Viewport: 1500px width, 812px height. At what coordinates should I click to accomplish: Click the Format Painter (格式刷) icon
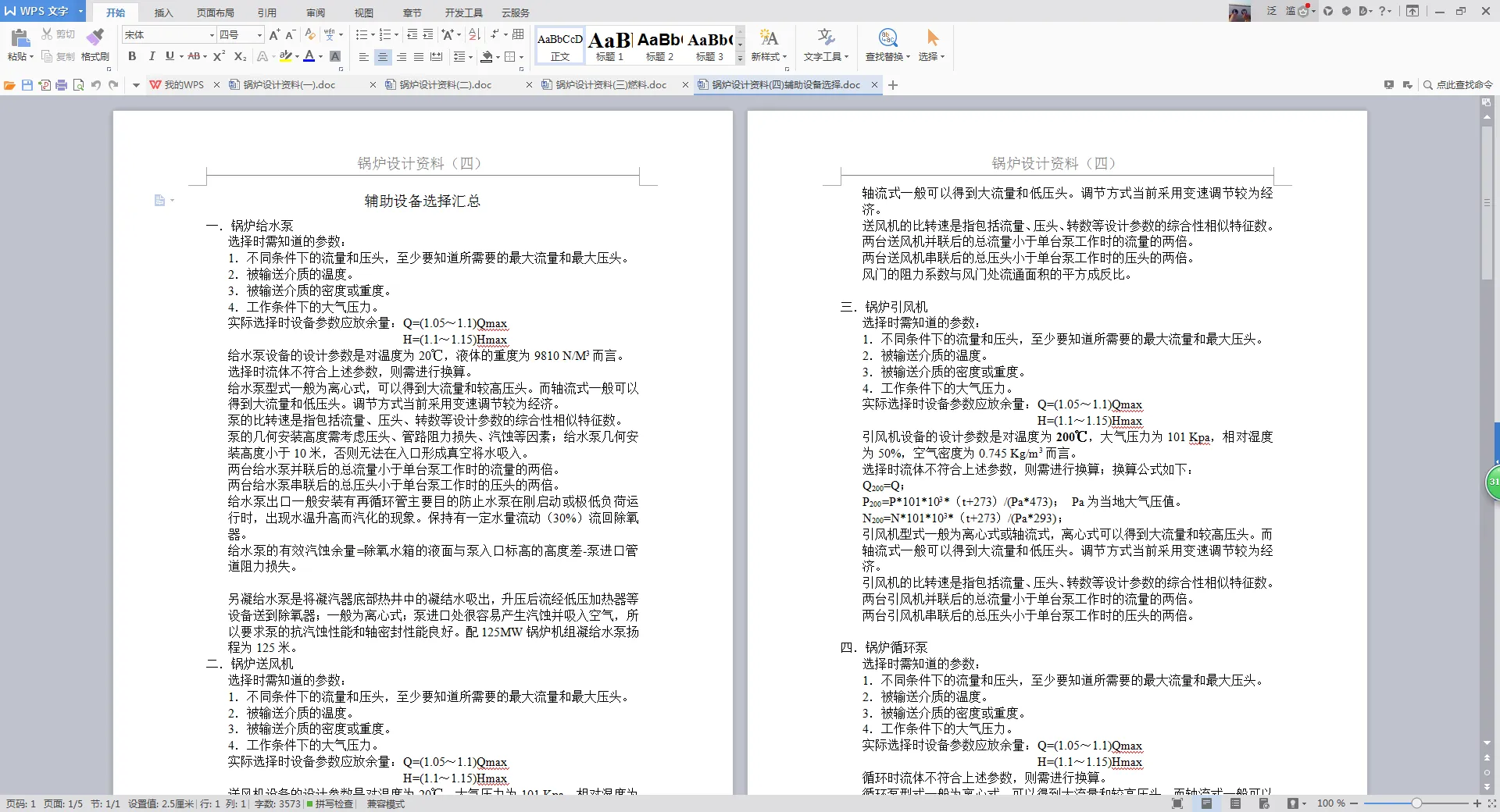click(95, 37)
